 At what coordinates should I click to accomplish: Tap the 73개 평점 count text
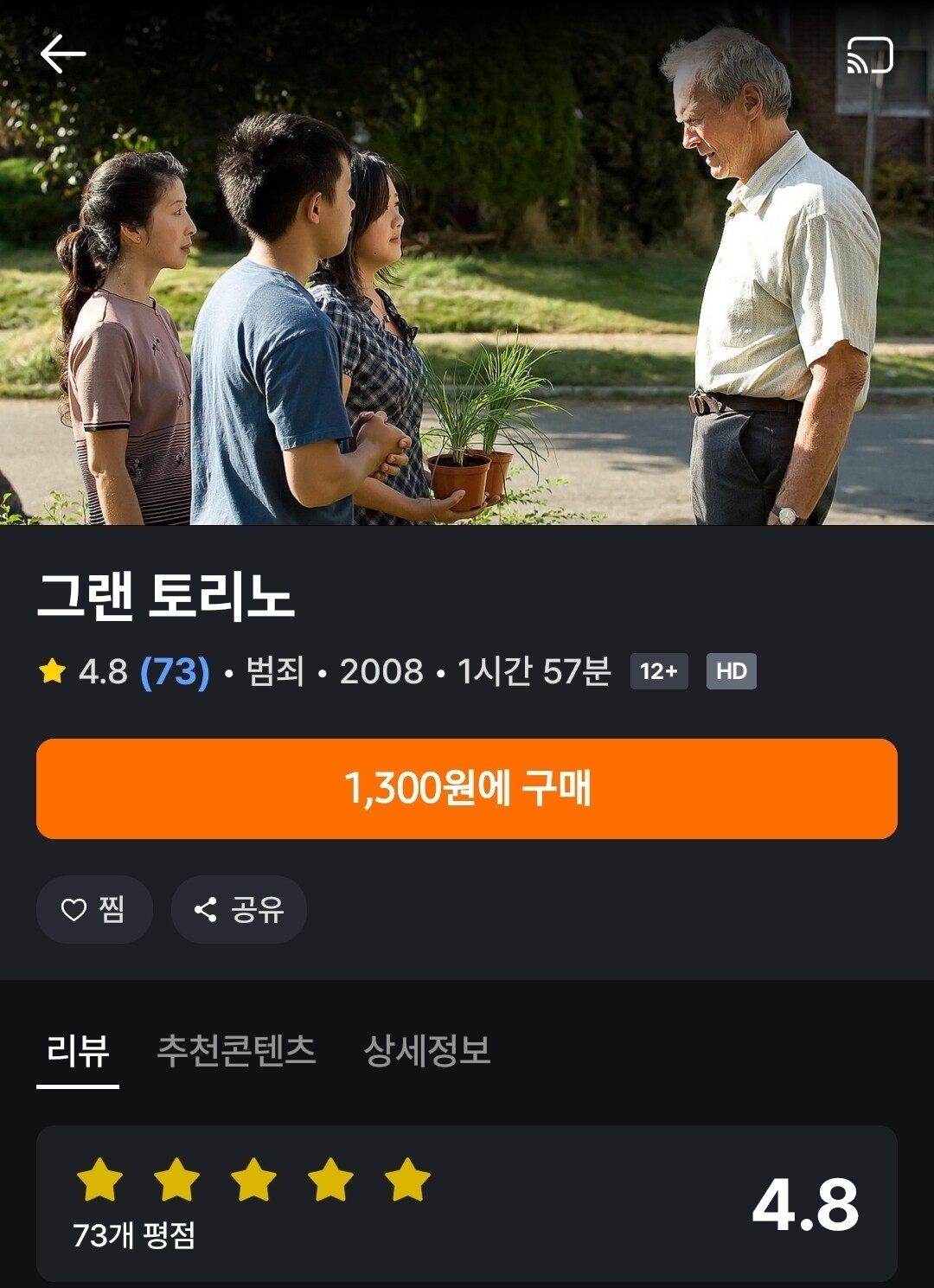134,1235
